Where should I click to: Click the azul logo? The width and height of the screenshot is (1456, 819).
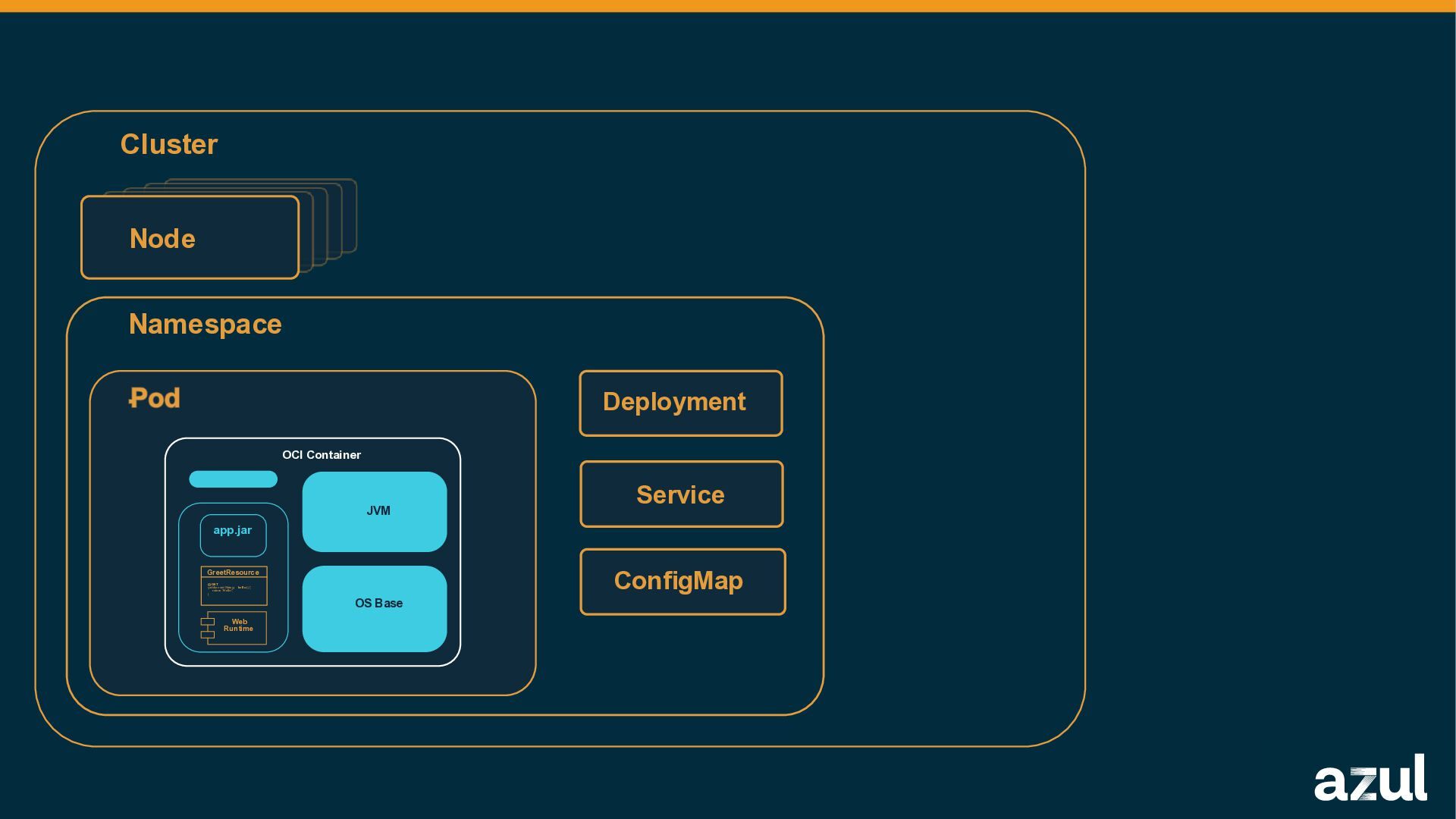click(1370, 778)
